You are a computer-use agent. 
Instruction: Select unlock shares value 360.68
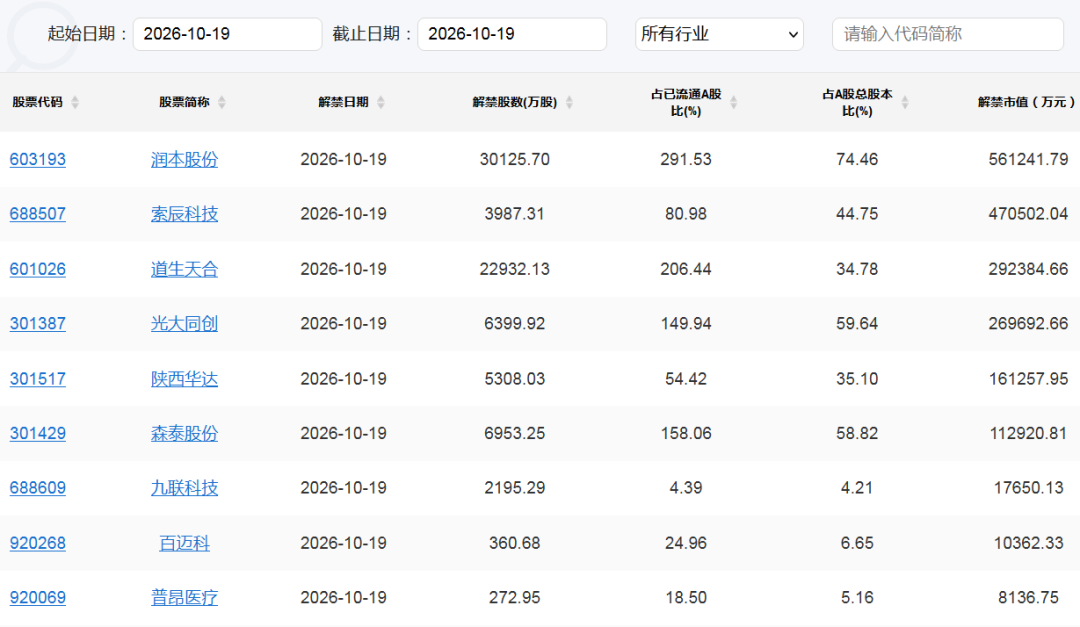point(515,543)
